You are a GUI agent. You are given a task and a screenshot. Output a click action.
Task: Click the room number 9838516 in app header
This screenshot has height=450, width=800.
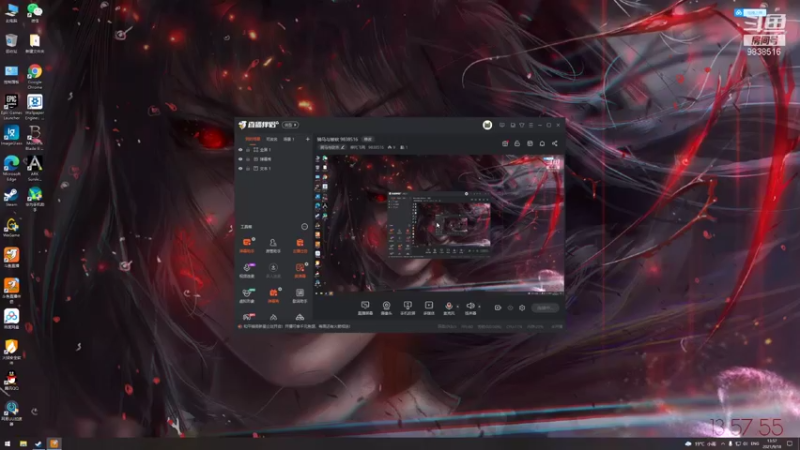376,147
